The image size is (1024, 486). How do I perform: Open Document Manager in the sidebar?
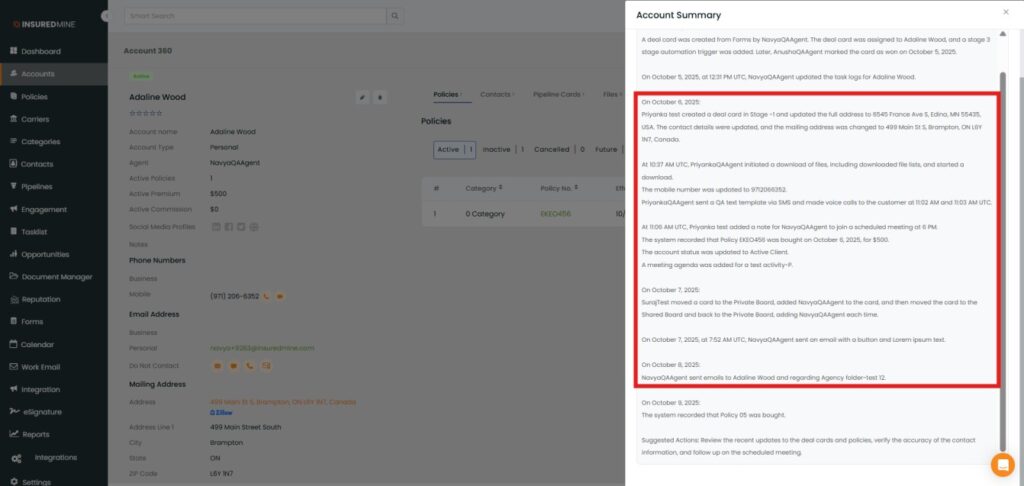pos(56,277)
